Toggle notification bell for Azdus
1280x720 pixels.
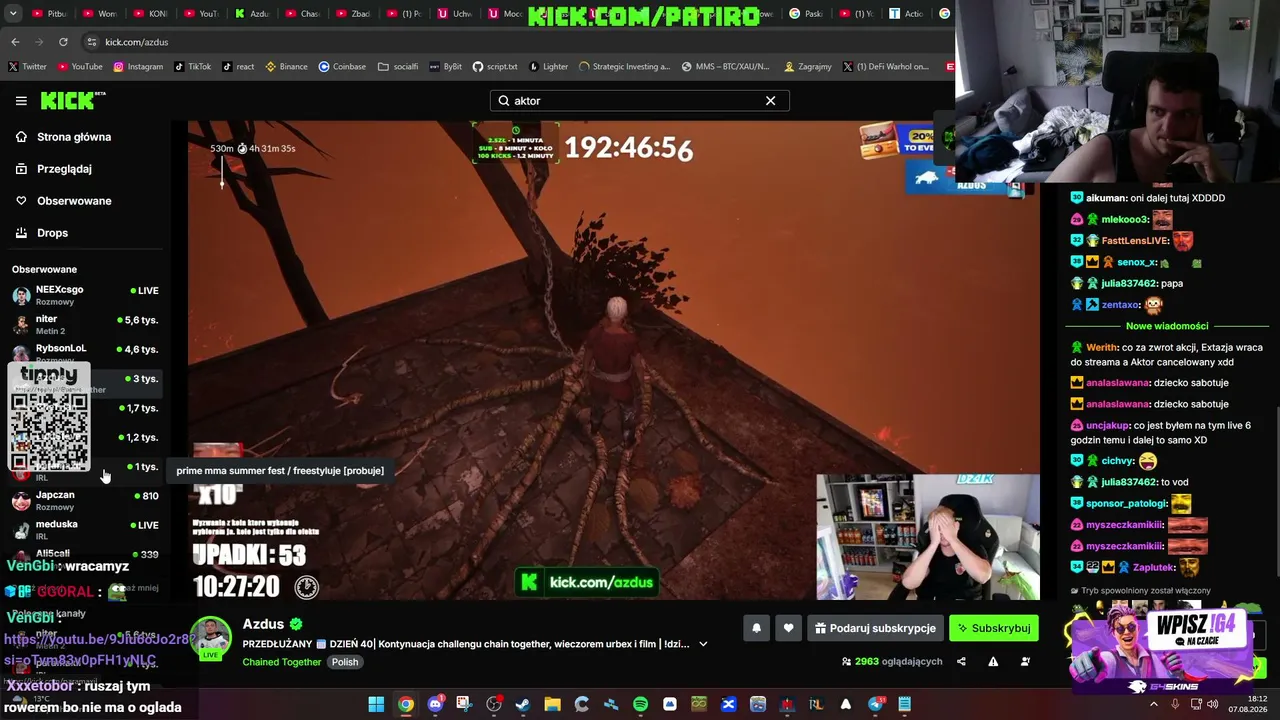(756, 628)
